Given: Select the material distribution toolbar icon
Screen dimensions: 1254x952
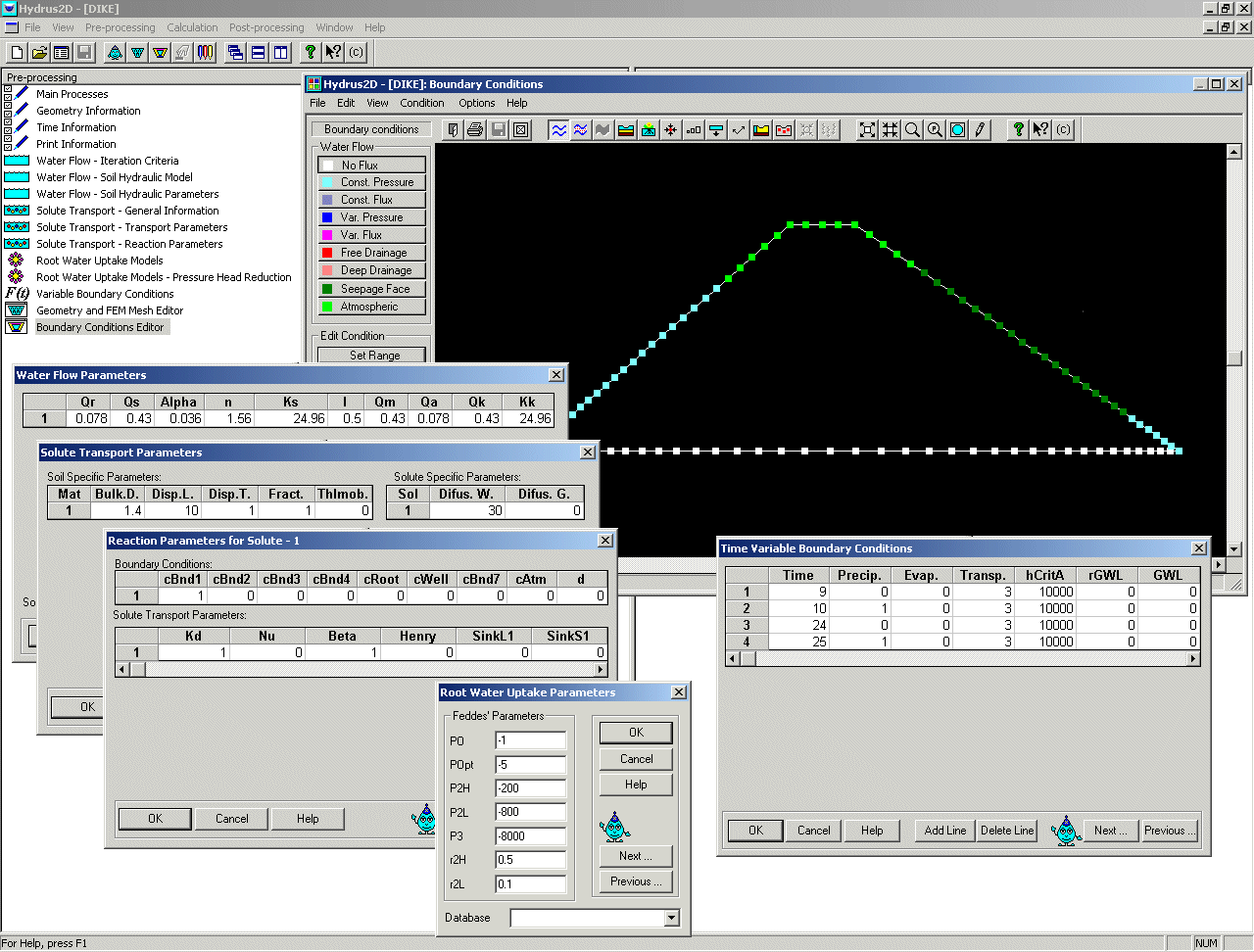Looking at the screenshot, I should click(626, 129).
